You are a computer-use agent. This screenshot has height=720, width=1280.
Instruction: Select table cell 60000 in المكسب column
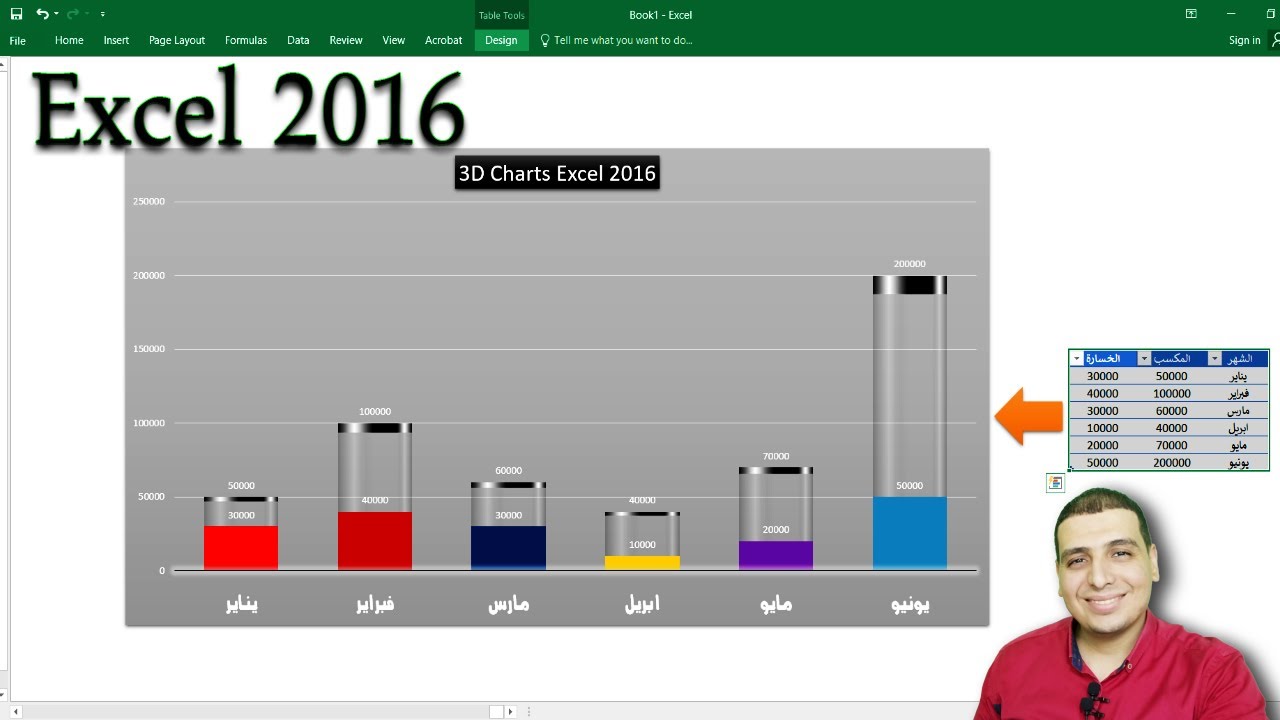pyautogui.click(x=1172, y=411)
